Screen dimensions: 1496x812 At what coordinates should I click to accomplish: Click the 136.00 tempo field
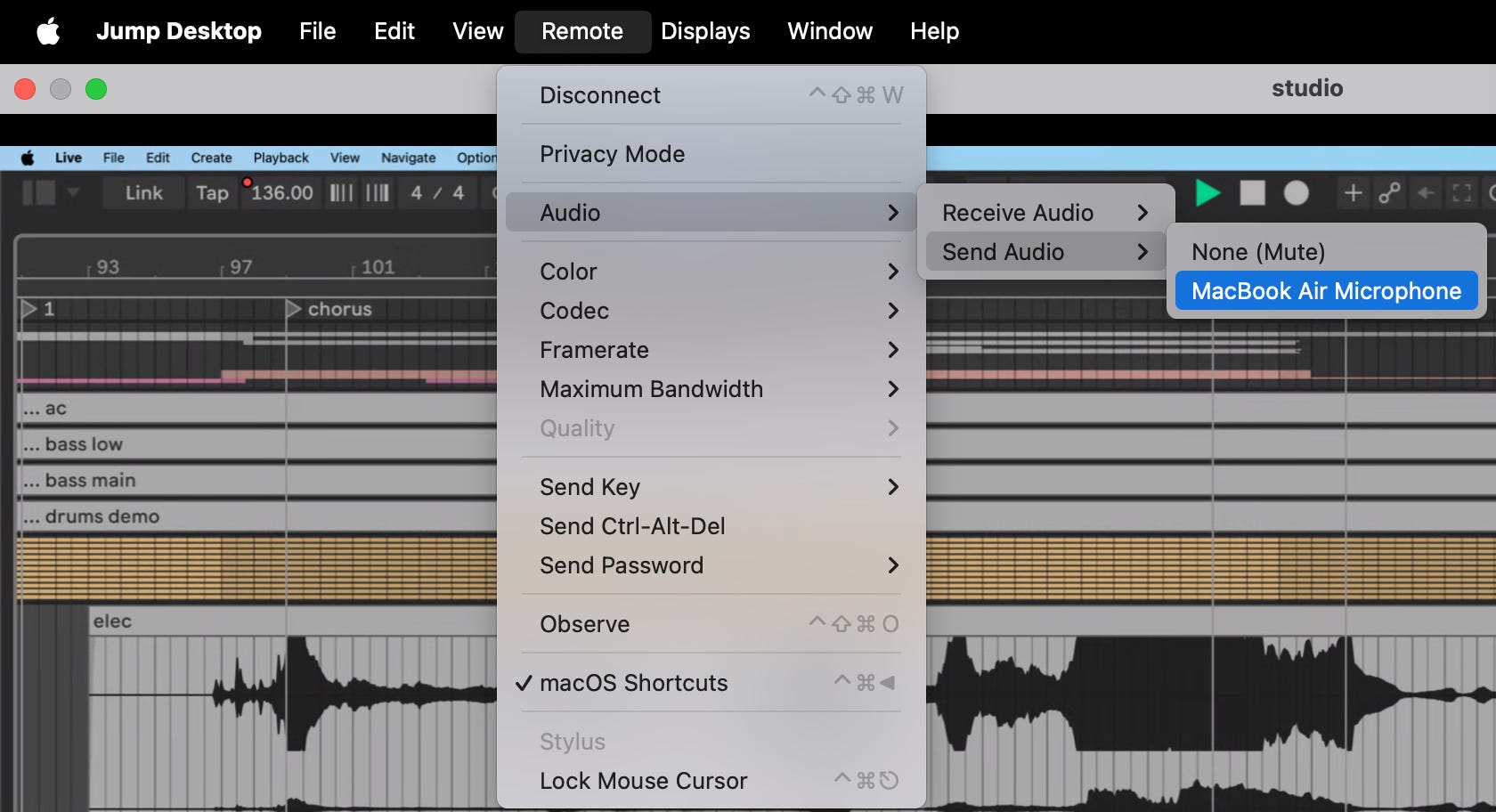[x=281, y=192]
